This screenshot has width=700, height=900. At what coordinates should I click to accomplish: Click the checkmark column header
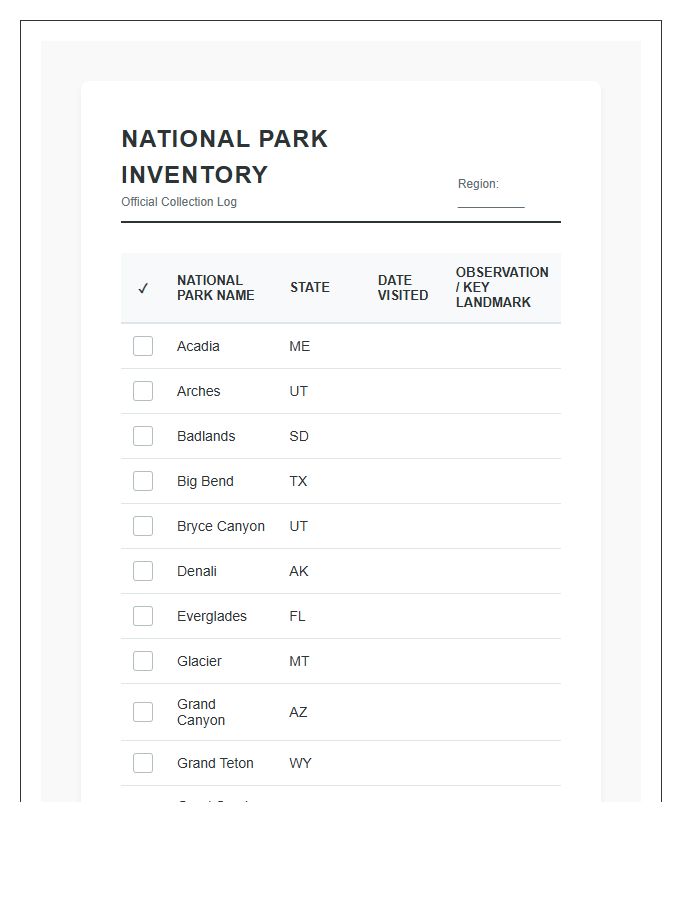(143, 288)
